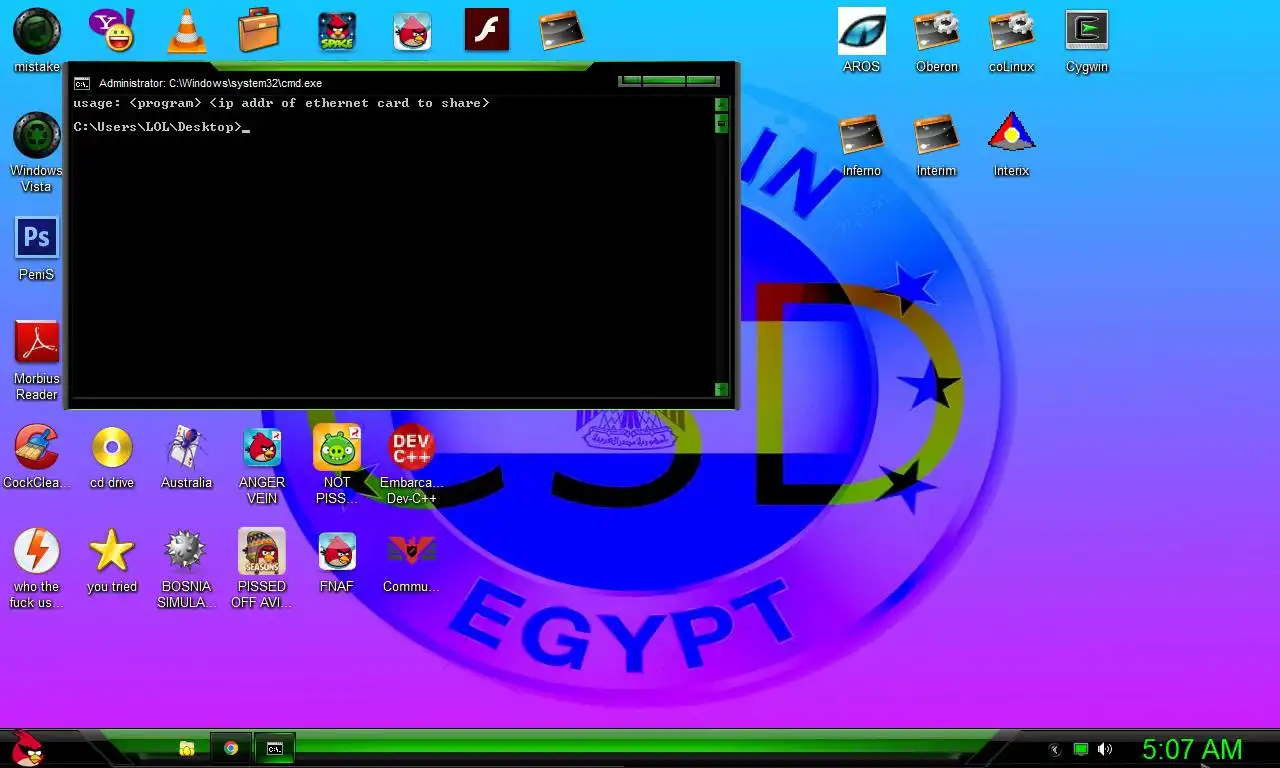Open the folder icon on the taskbar
This screenshot has width=1280, height=768.
point(186,748)
